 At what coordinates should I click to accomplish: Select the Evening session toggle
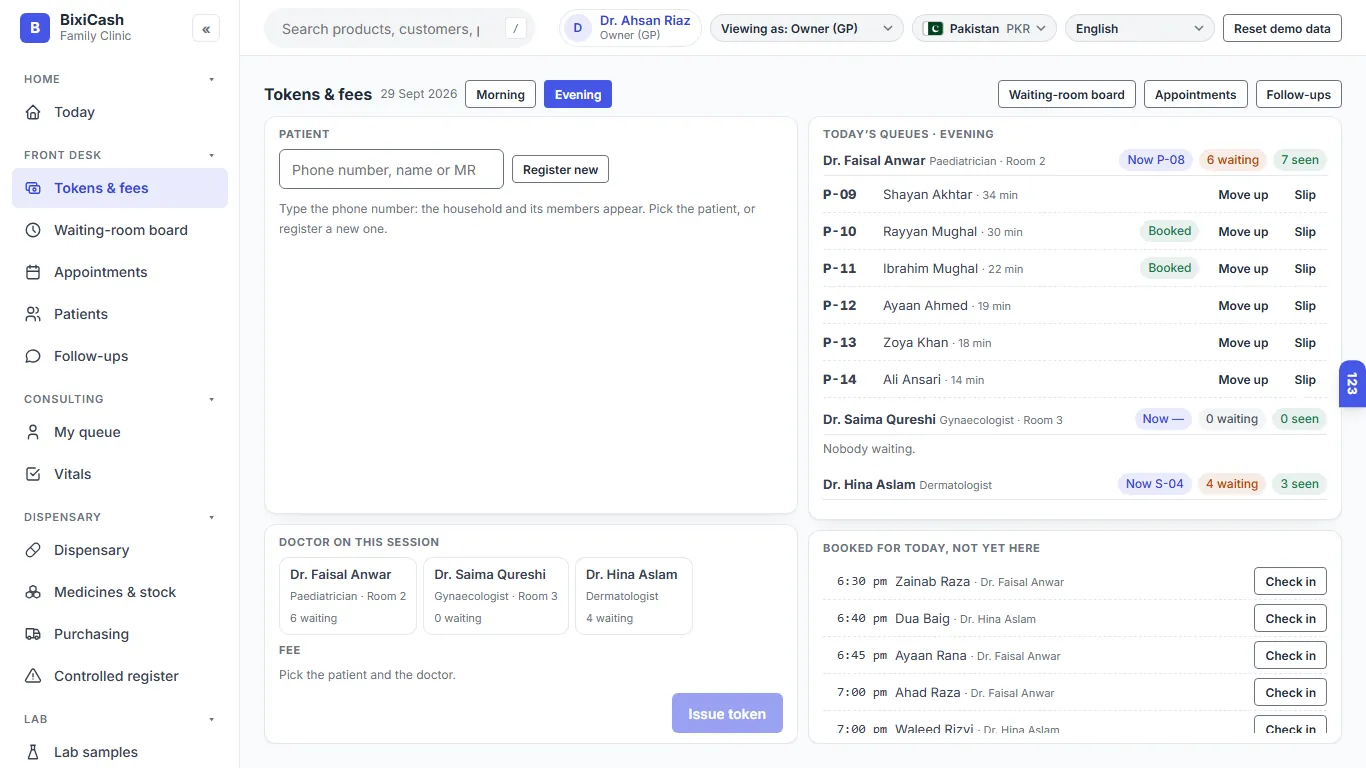pyautogui.click(x=578, y=94)
